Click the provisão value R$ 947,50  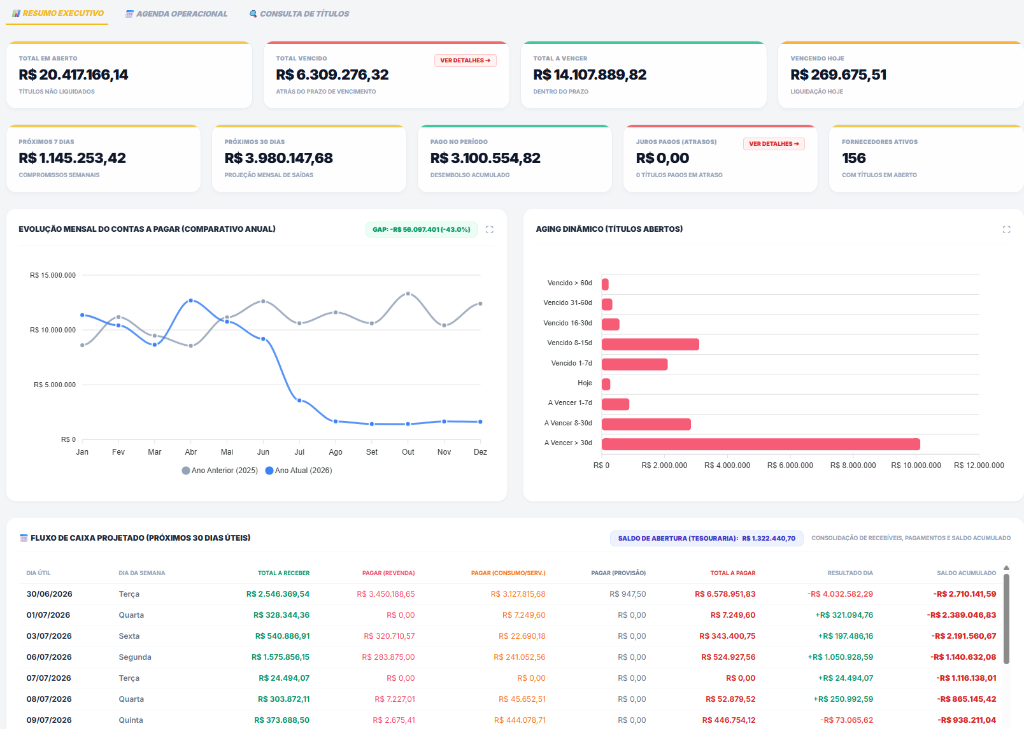tap(628, 594)
